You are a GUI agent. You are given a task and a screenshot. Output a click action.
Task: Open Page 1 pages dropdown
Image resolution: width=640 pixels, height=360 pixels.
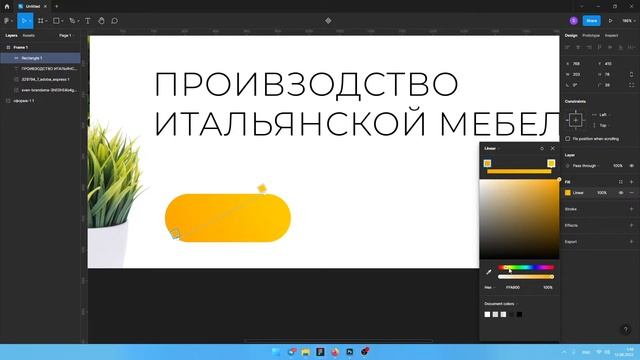pos(66,36)
